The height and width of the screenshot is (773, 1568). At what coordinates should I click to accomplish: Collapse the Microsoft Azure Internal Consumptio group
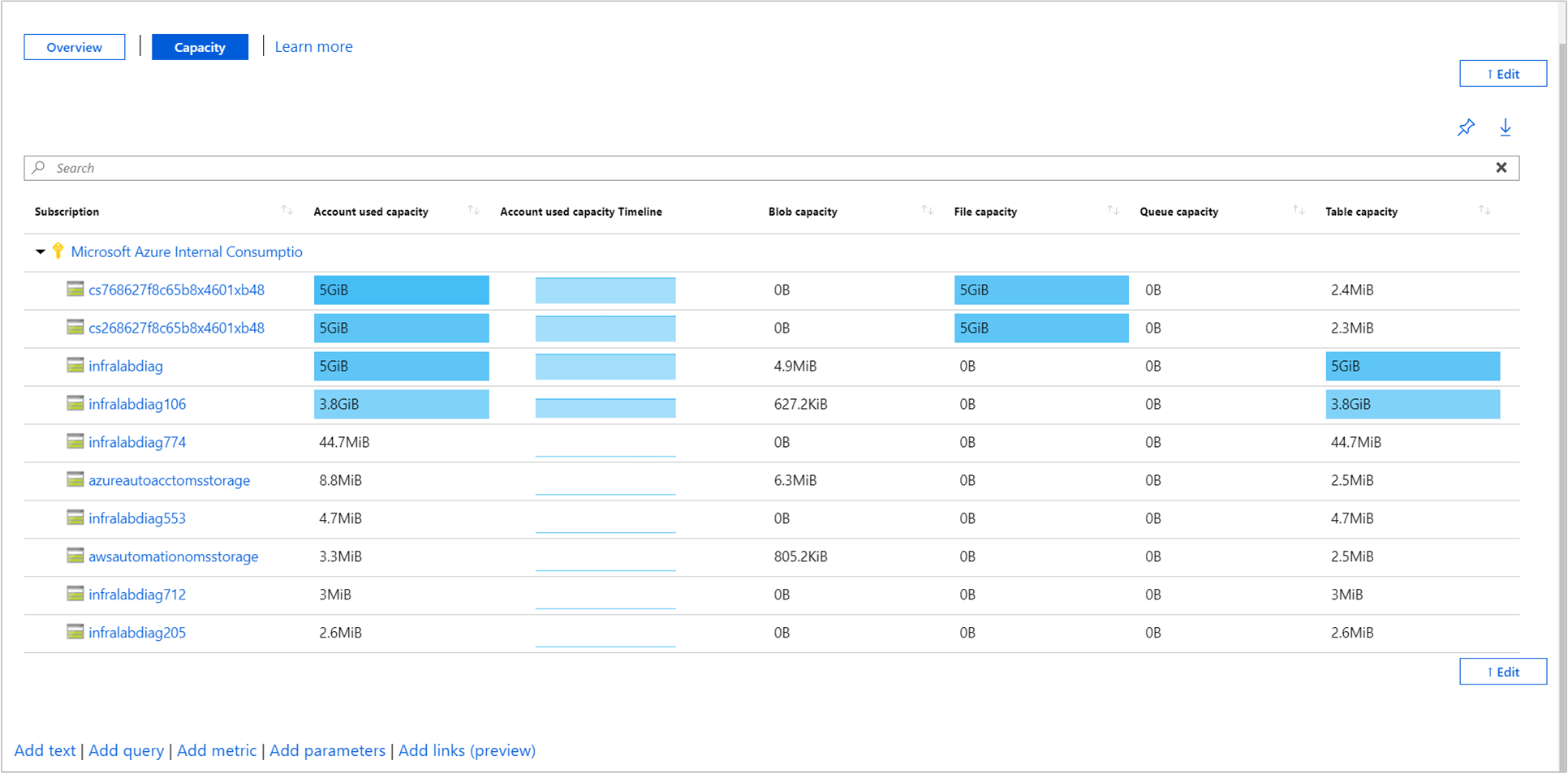[x=40, y=251]
